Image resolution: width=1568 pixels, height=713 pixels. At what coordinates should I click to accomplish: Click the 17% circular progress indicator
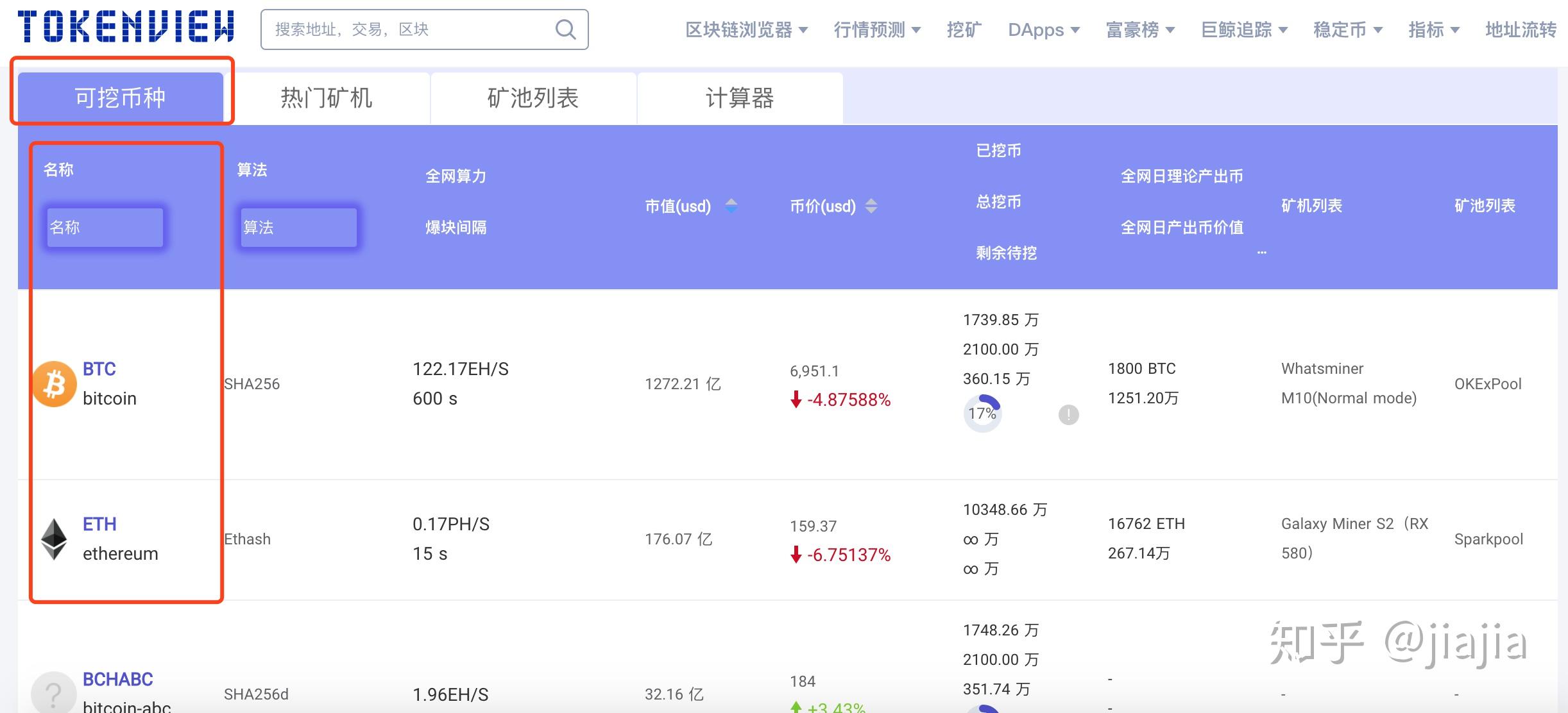pos(982,414)
